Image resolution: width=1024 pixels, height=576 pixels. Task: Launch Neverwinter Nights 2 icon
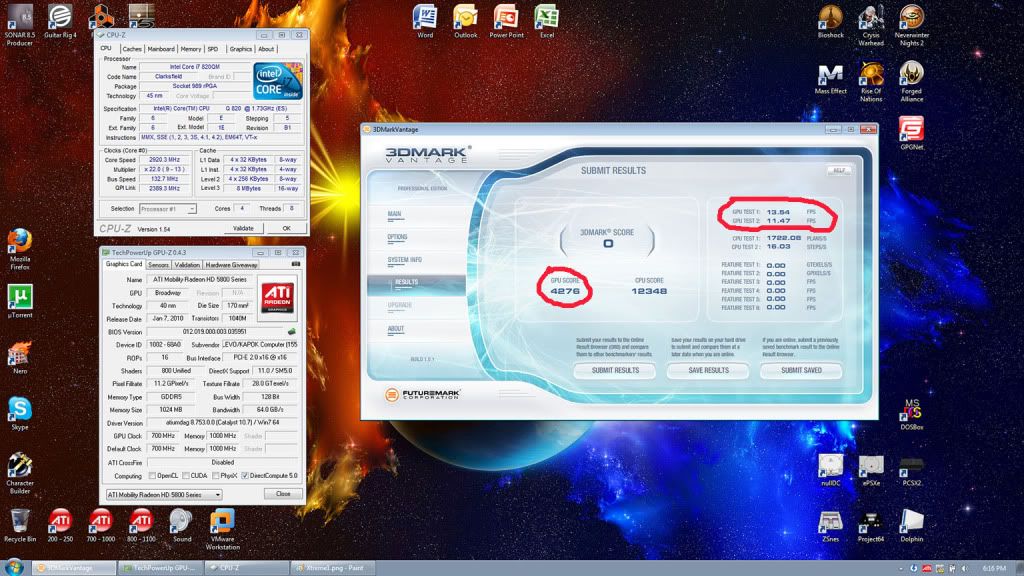(912, 25)
